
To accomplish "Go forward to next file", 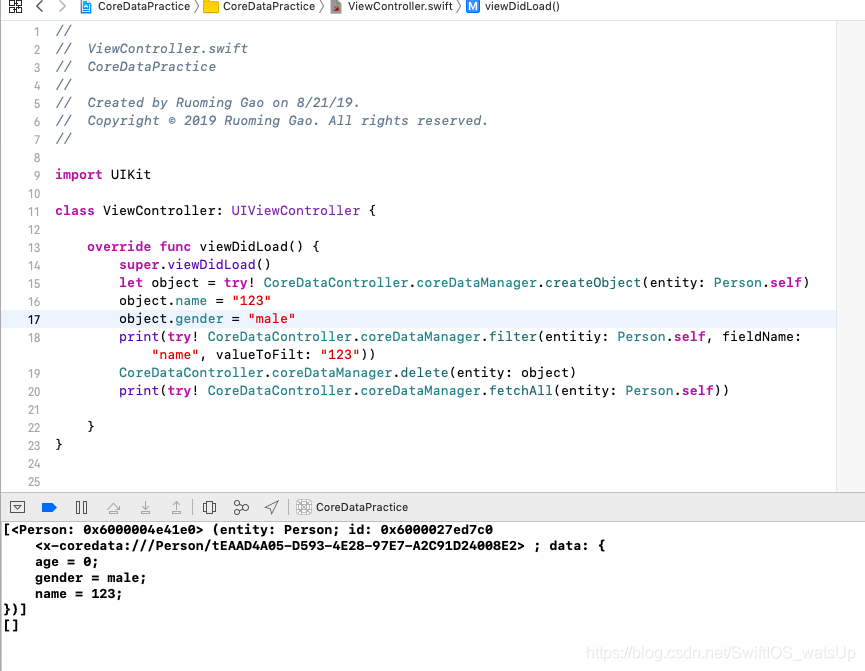I will (62, 7).
